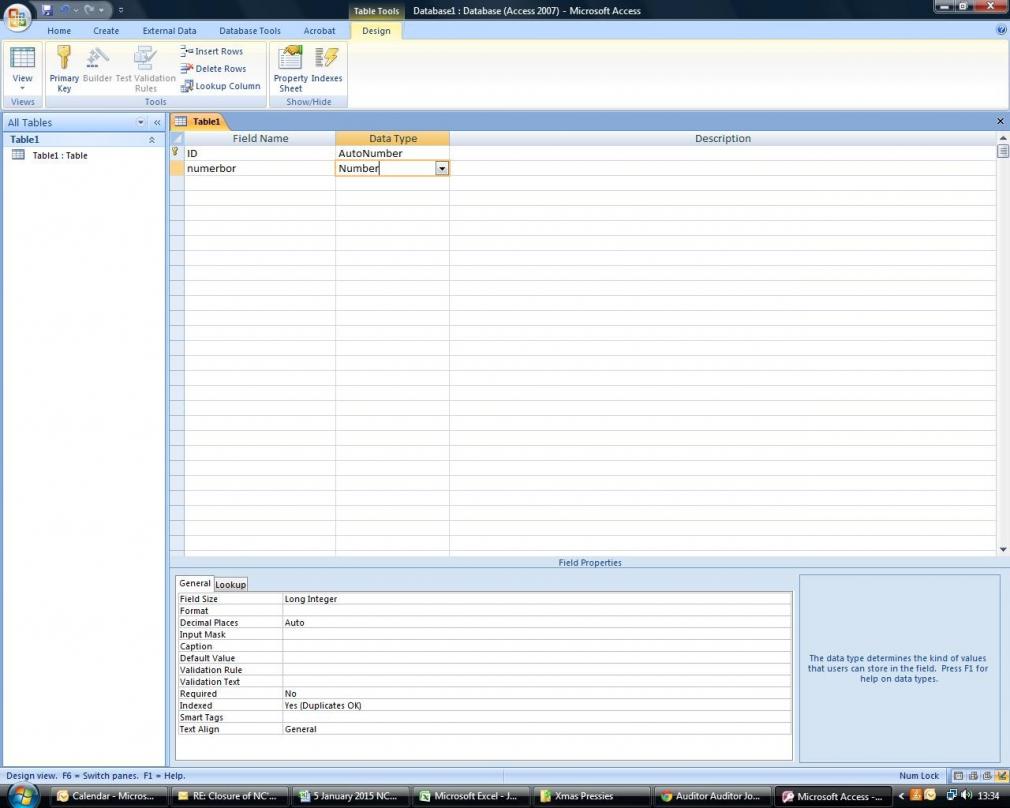
Task: Click the select-all corner of the design grid
Action: pyautogui.click(x=177, y=139)
